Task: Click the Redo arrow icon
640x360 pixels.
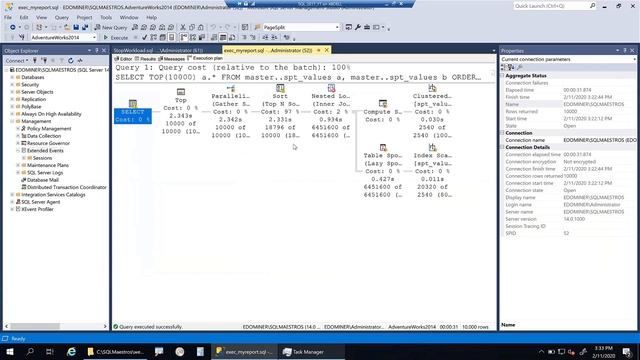Action: tap(227, 27)
